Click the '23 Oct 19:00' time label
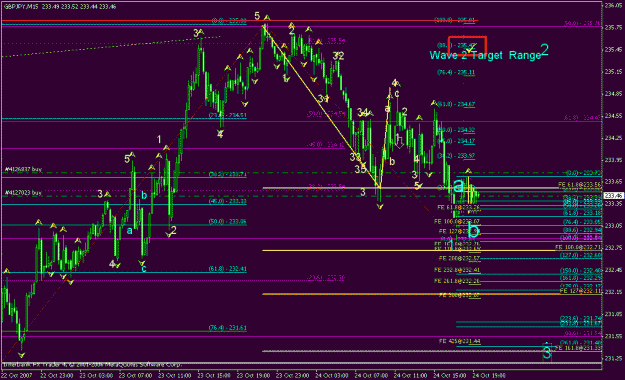The height and width of the screenshot is (380, 625). pos(254,376)
